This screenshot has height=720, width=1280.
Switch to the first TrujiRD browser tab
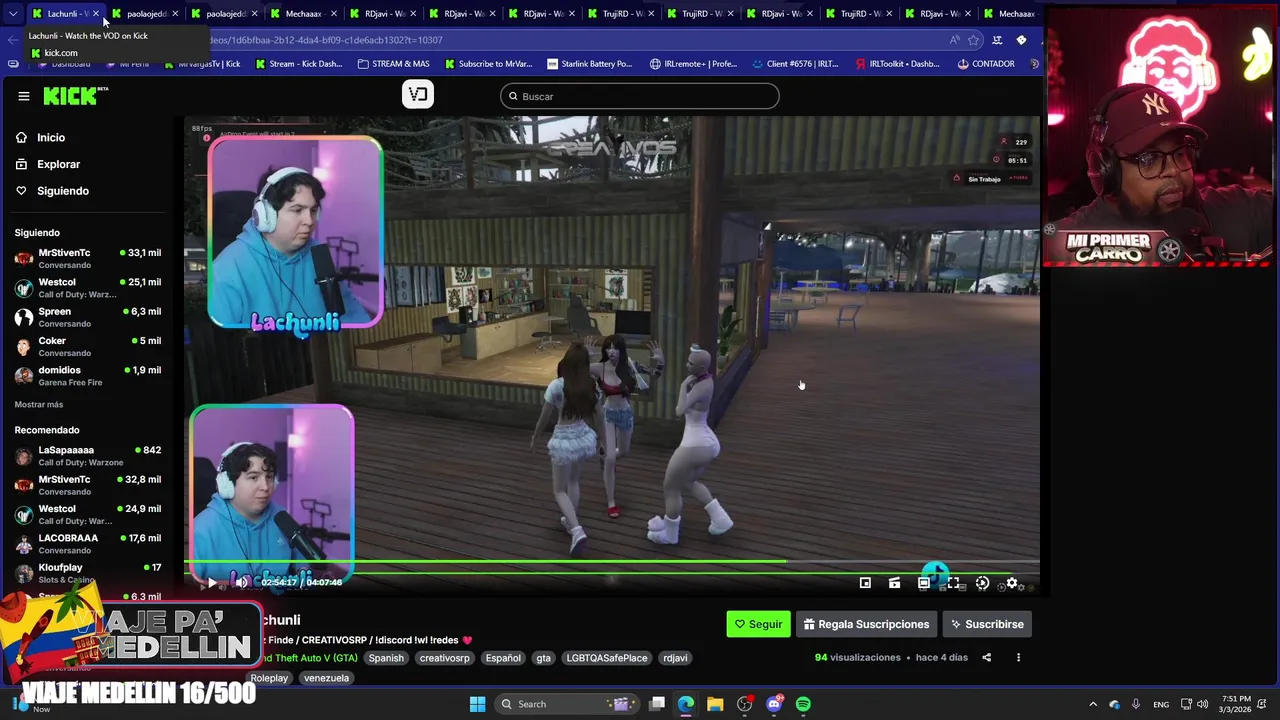(622, 14)
